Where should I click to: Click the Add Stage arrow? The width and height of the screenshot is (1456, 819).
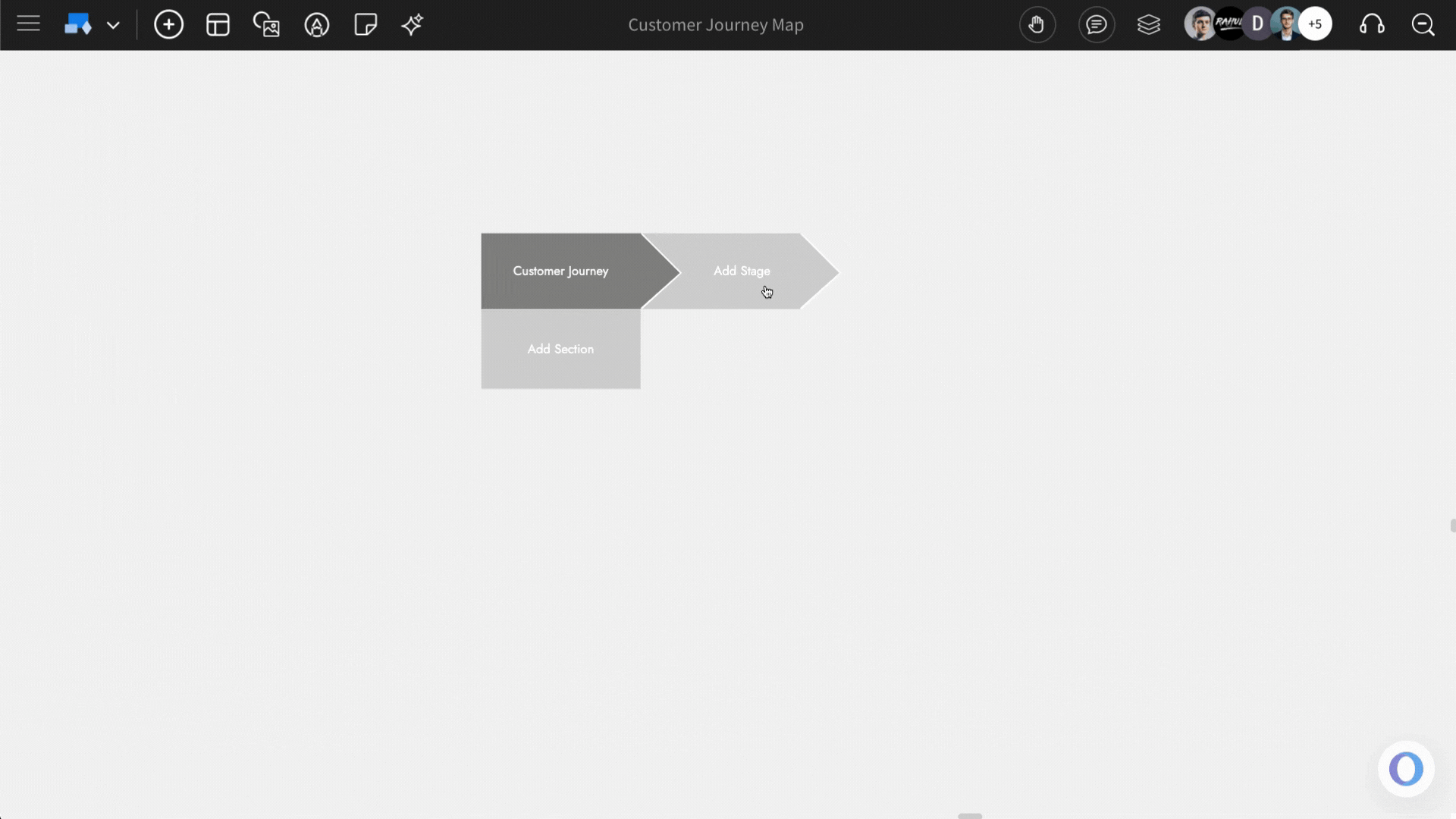tap(742, 271)
